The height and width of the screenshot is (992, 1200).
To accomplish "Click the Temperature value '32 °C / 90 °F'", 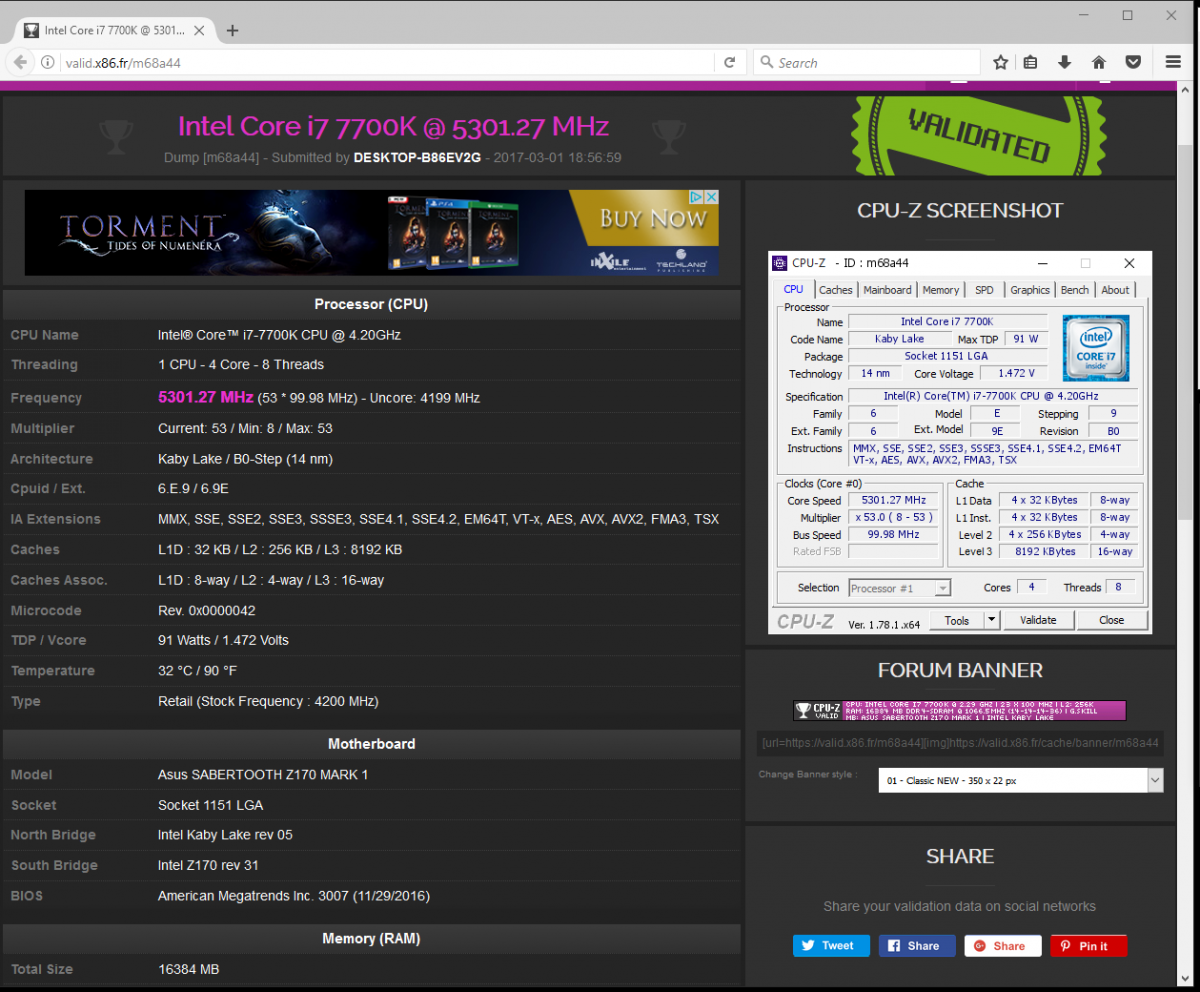I will click(x=198, y=671).
